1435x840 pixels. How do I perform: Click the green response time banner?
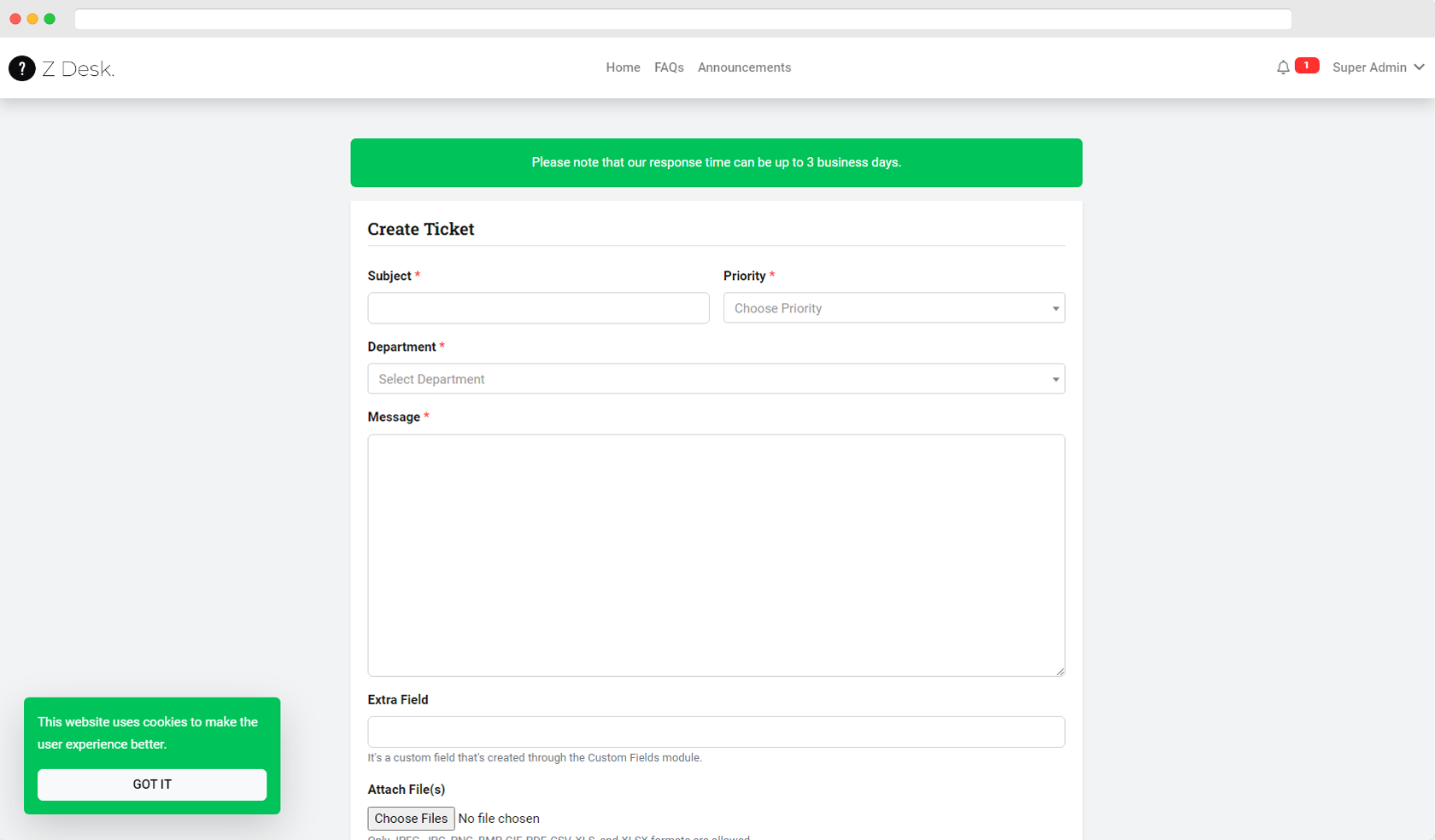pyautogui.click(x=716, y=162)
